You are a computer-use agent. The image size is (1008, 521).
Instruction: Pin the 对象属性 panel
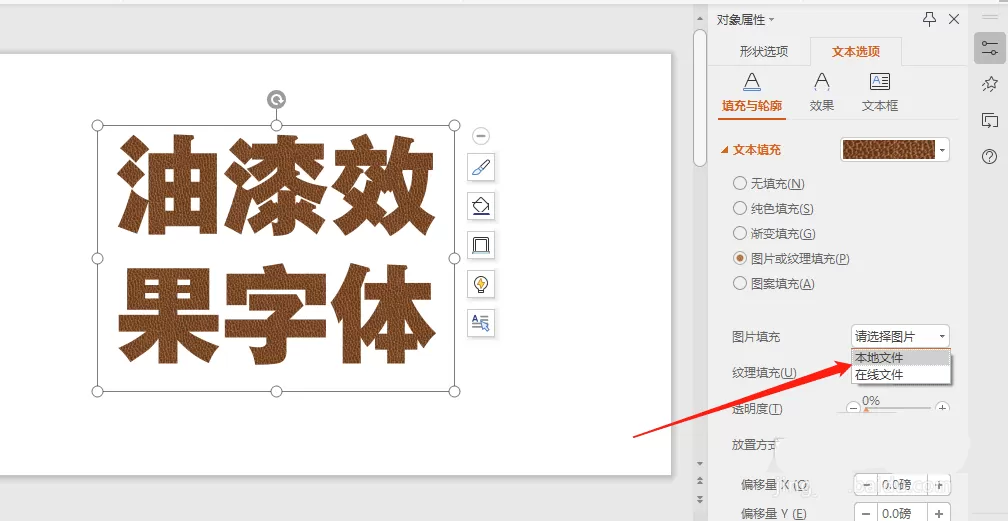pyautogui.click(x=929, y=19)
